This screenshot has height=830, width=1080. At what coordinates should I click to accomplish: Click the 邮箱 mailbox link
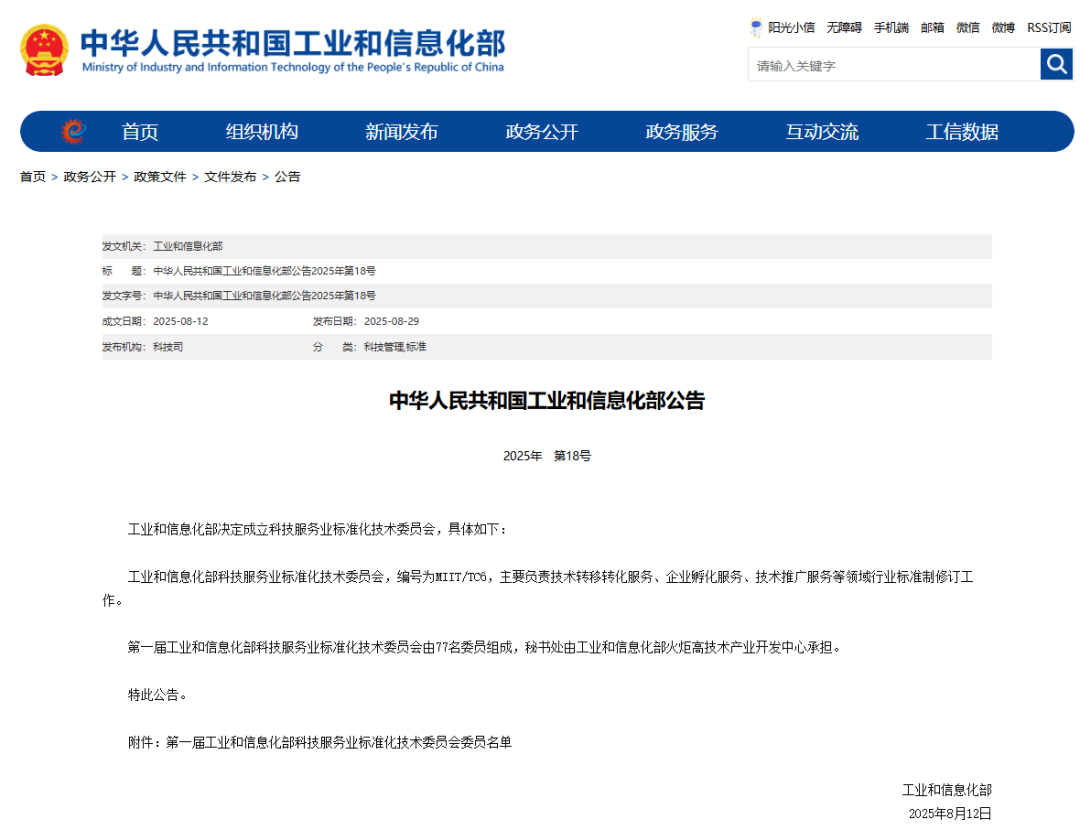click(x=933, y=28)
